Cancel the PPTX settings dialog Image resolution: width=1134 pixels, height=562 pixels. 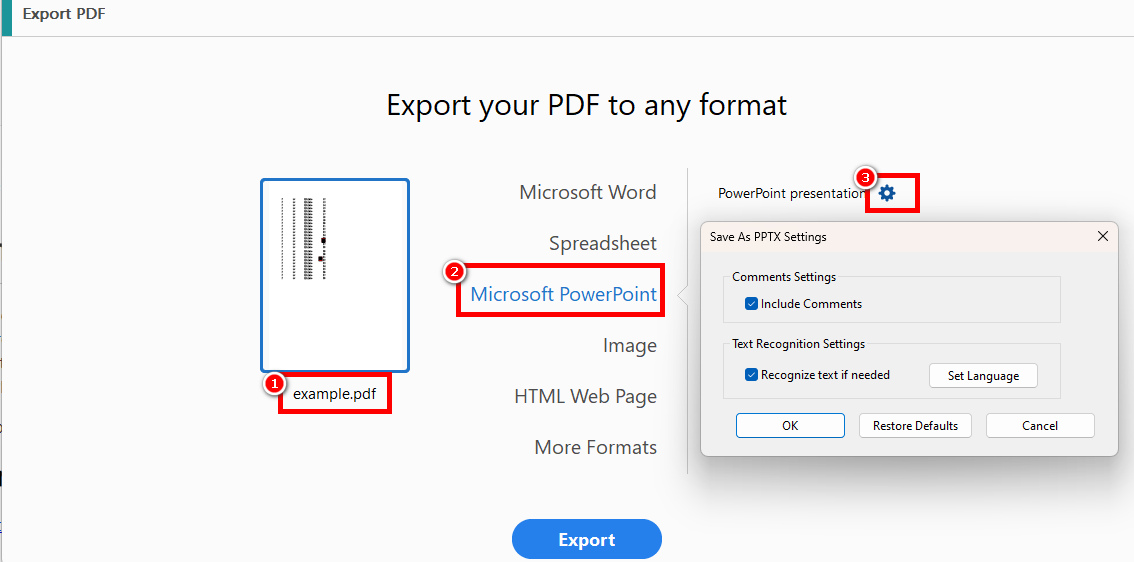pos(1039,426)
